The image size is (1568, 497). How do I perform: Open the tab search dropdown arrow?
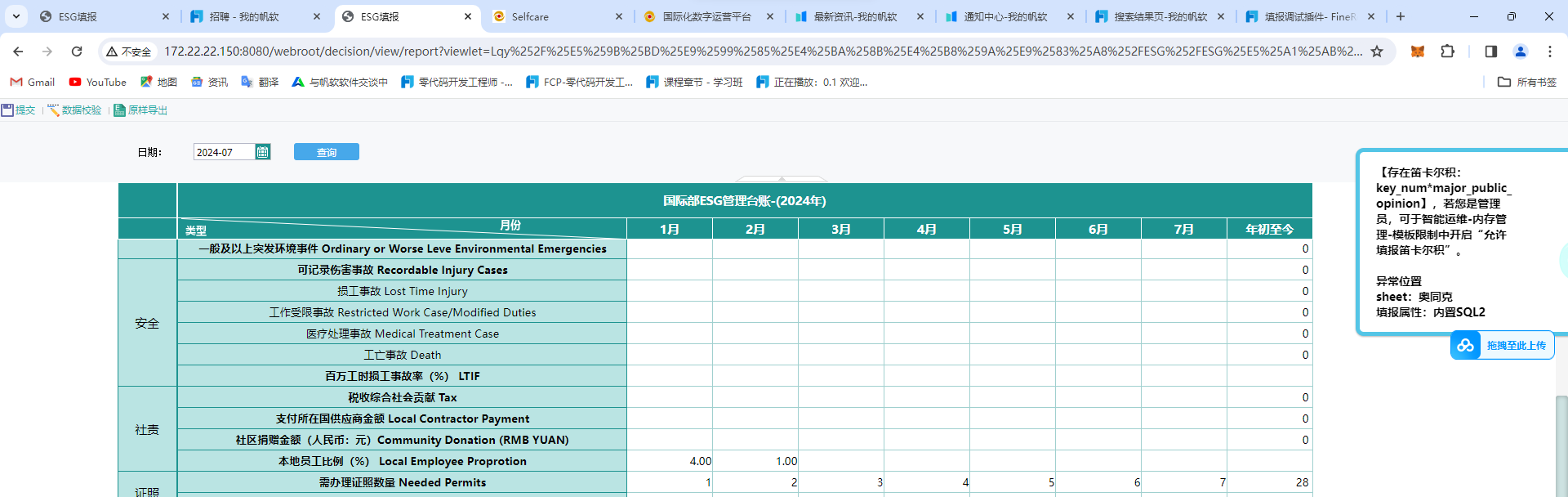pos(16,16)
